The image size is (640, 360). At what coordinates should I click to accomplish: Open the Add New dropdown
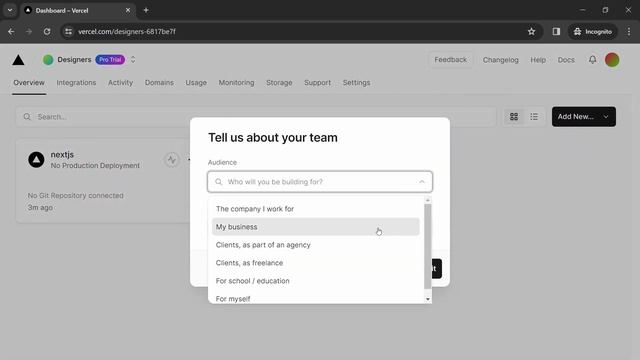pyautogui.click(x=584, y=117)
